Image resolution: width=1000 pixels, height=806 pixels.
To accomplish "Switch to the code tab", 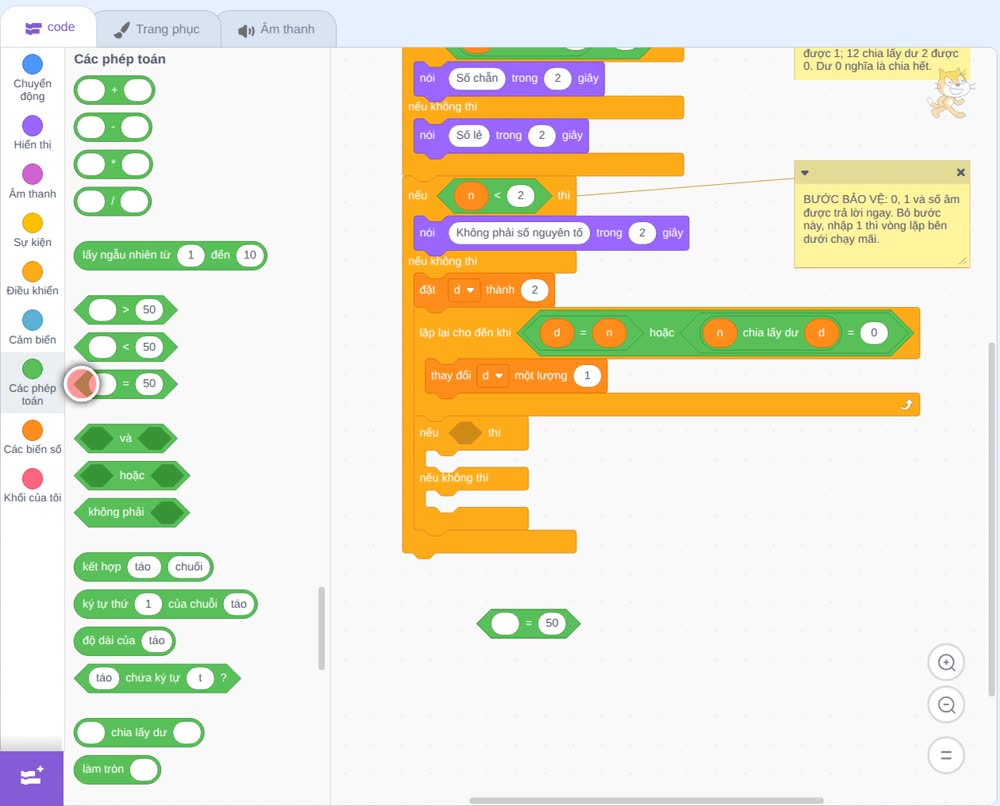I will pos(49,27).
